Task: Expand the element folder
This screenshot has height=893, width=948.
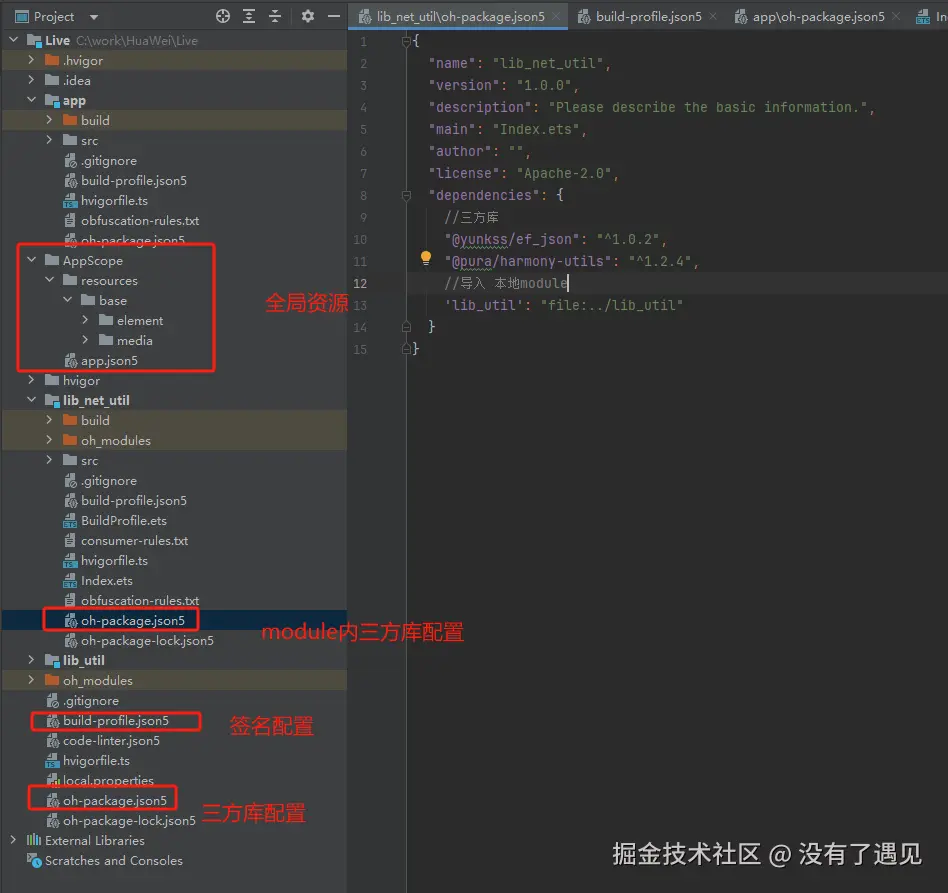Action: 85,320
